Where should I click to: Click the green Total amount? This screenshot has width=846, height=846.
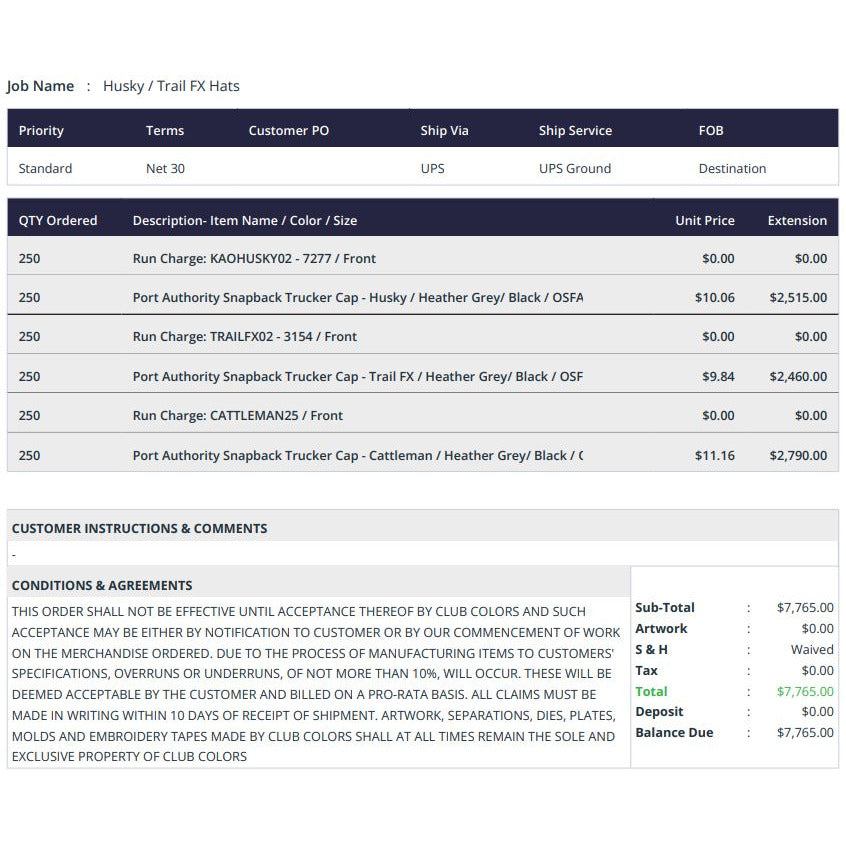[804, 691]
